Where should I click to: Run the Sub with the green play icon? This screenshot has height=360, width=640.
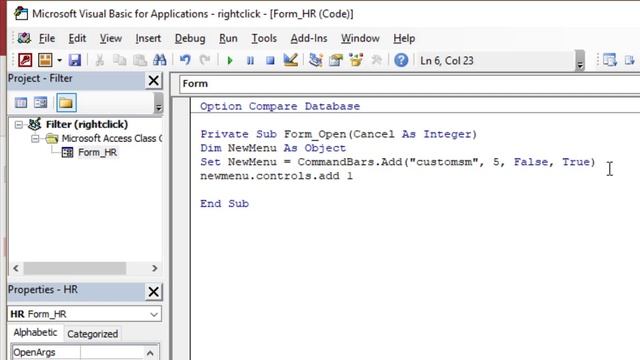(x=230, y=61)
